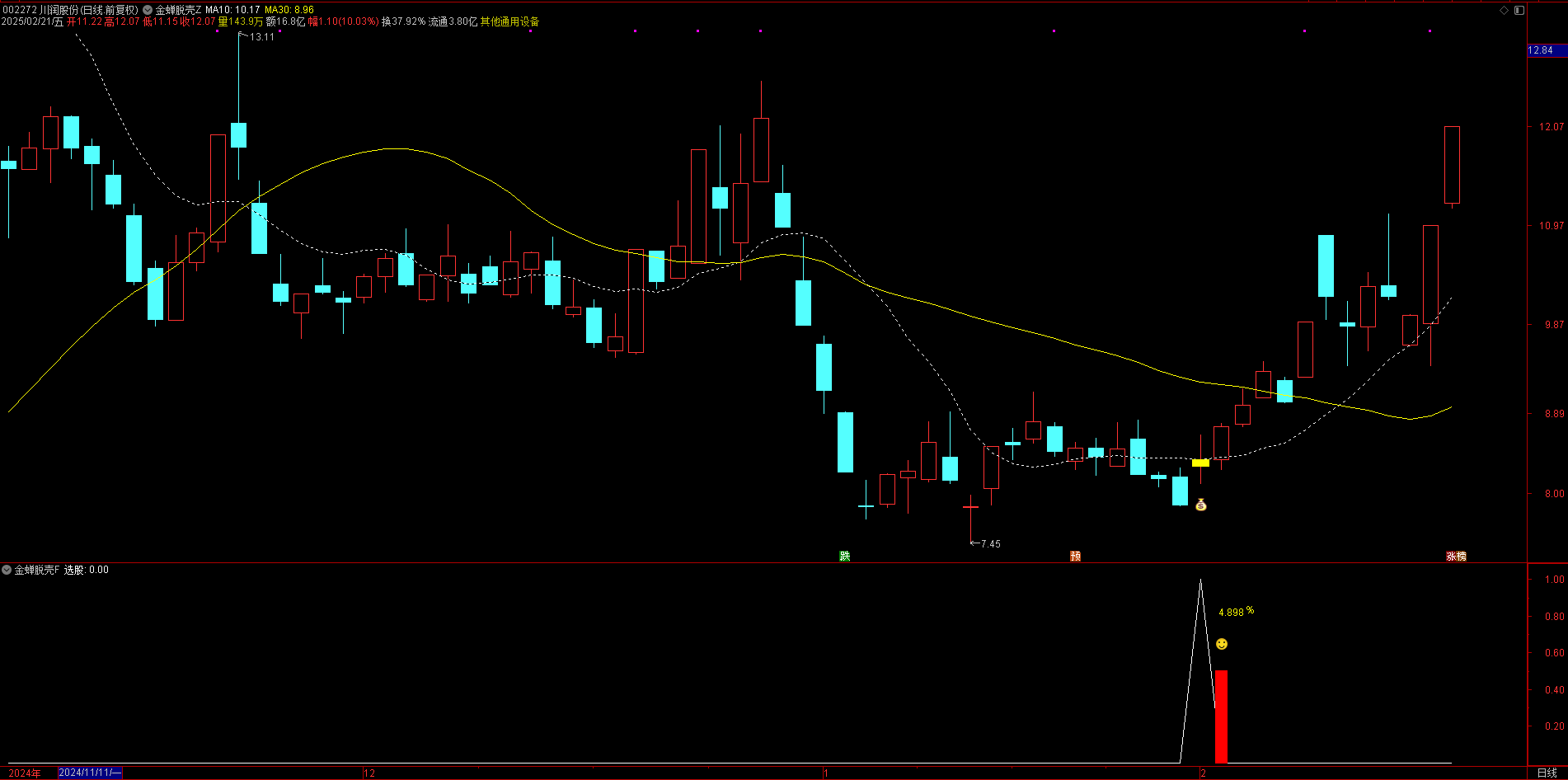
Task: Click the 8.00 price axis label
Action: point(1554,494)
